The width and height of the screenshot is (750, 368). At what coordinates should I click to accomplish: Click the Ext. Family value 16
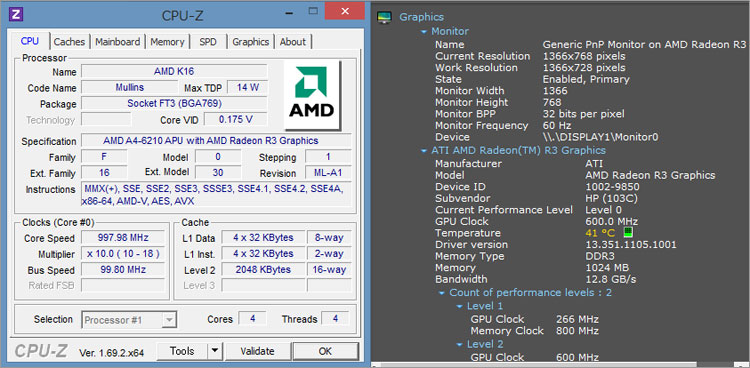104,173
